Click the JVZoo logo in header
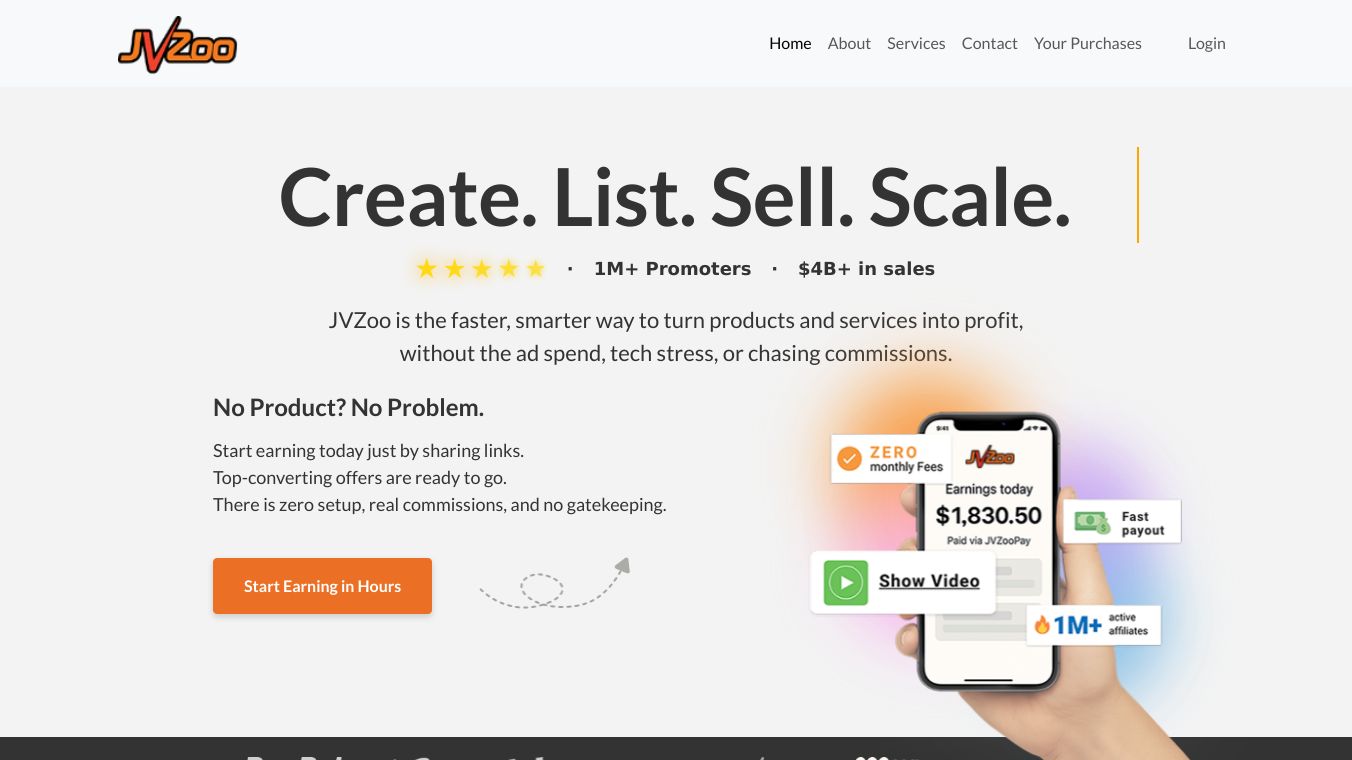Image resolution: width=1352 pixels, height=760 pixels. tap(178, 45)
